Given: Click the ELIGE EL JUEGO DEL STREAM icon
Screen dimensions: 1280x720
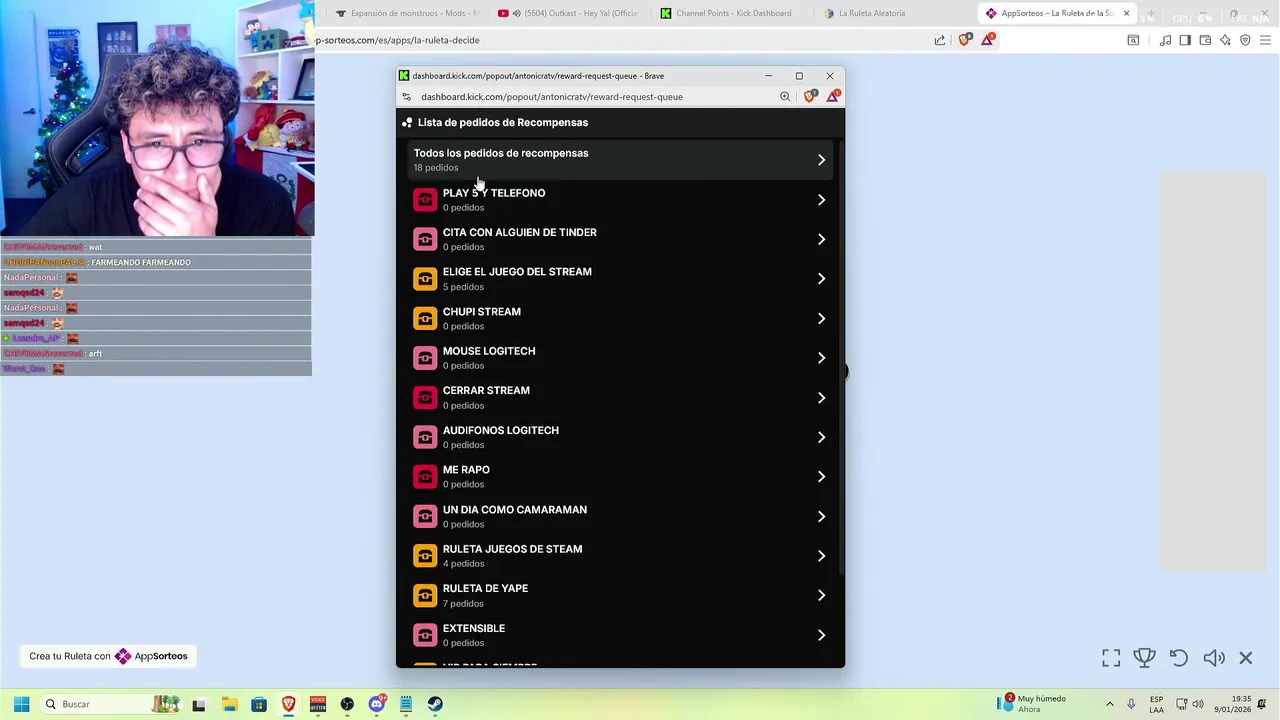Looking at the screenshot, I should pyautogui.click(x=425, y=279).
